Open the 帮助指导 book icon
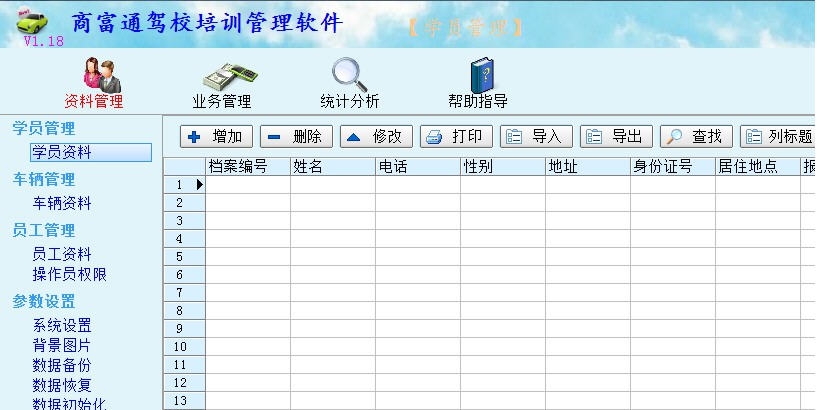Viewport: 817px width, 410px height. pyautogui.click(x=482, y=76)
